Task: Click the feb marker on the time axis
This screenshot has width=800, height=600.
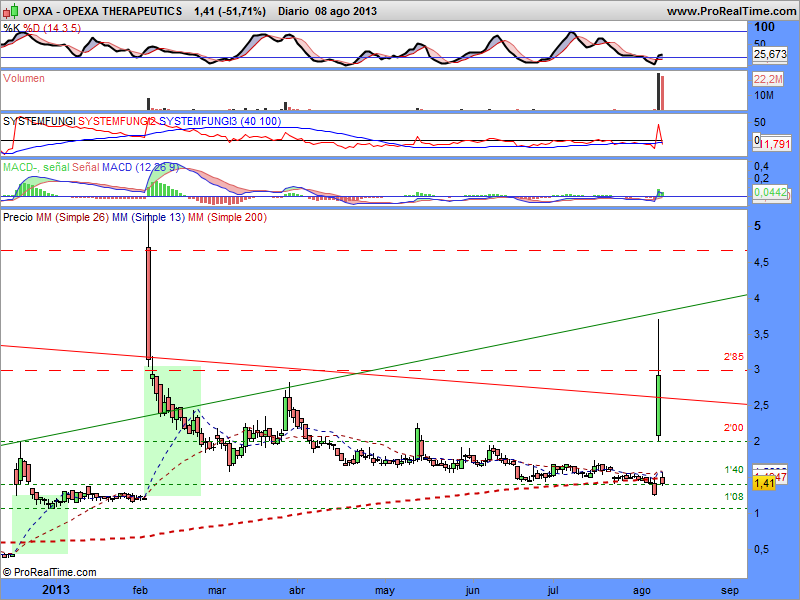Action: point(140,590)
